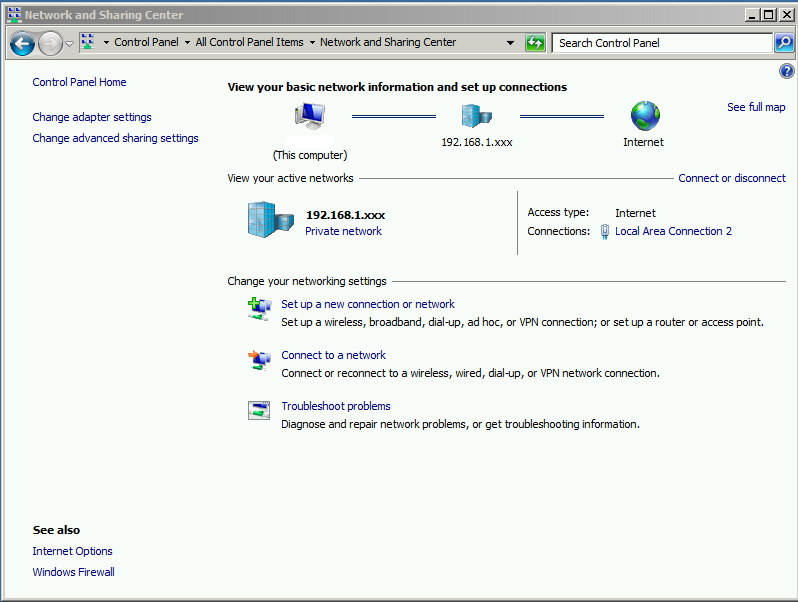Click 192.168.1.xxx label in network map
Screen dimensions: 798x602
(x=477, y=142)
